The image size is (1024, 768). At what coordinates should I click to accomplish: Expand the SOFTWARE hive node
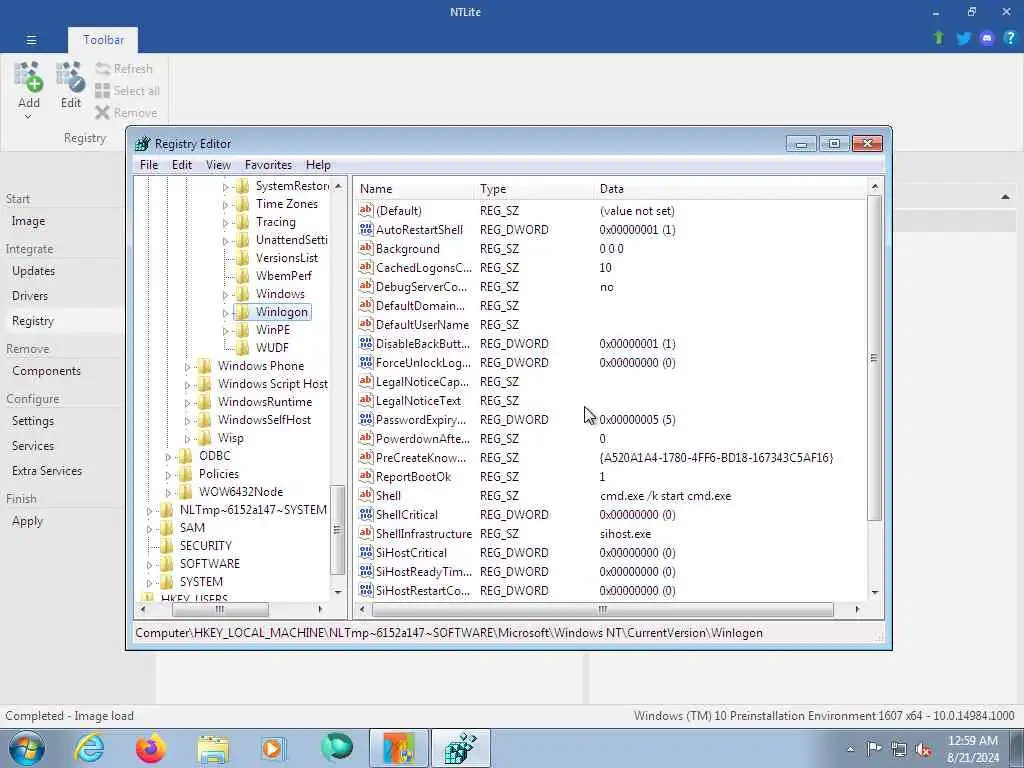click(150, 564)
